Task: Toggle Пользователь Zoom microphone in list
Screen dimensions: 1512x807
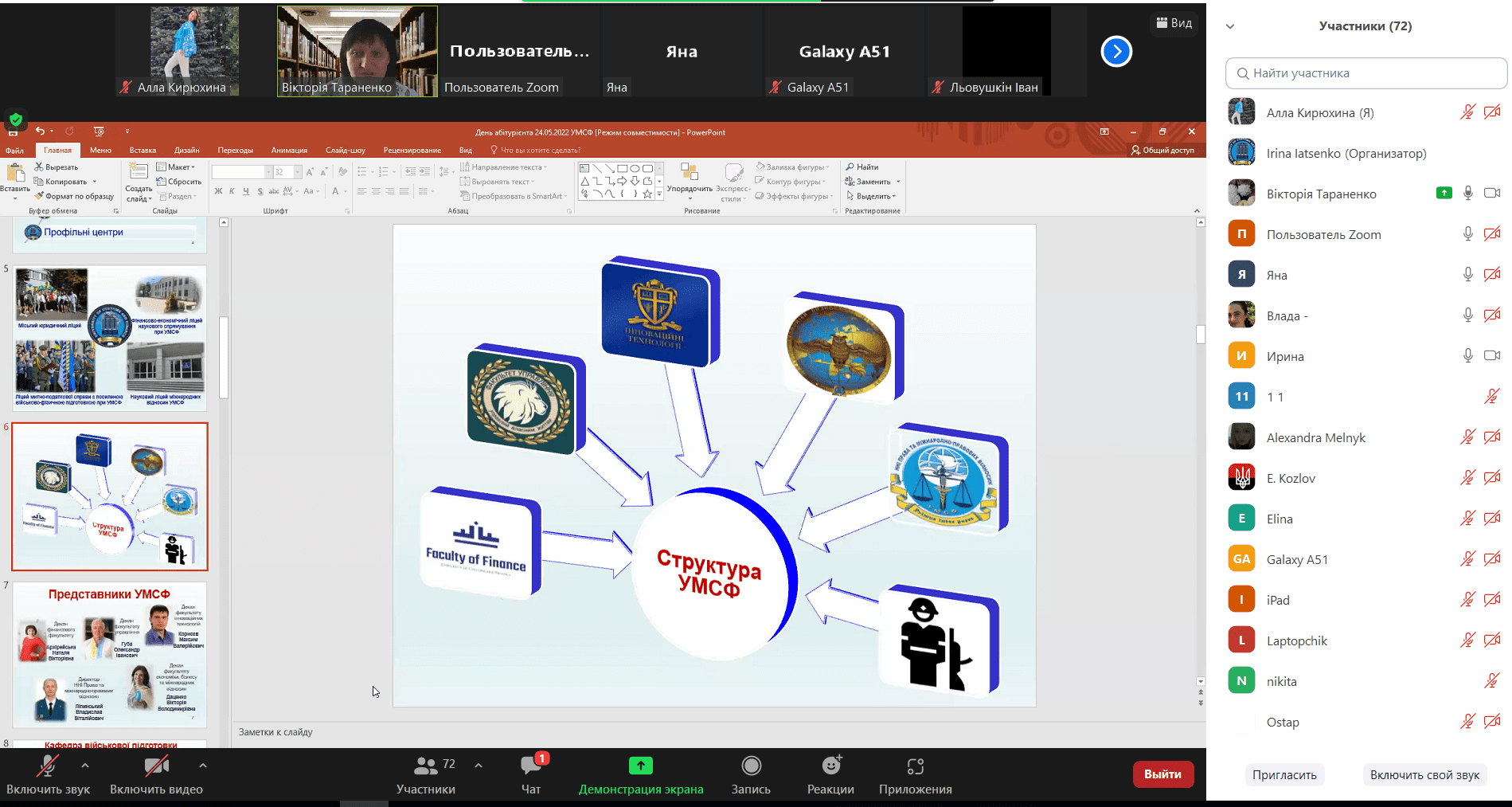Action: [x=1468, y=234]
